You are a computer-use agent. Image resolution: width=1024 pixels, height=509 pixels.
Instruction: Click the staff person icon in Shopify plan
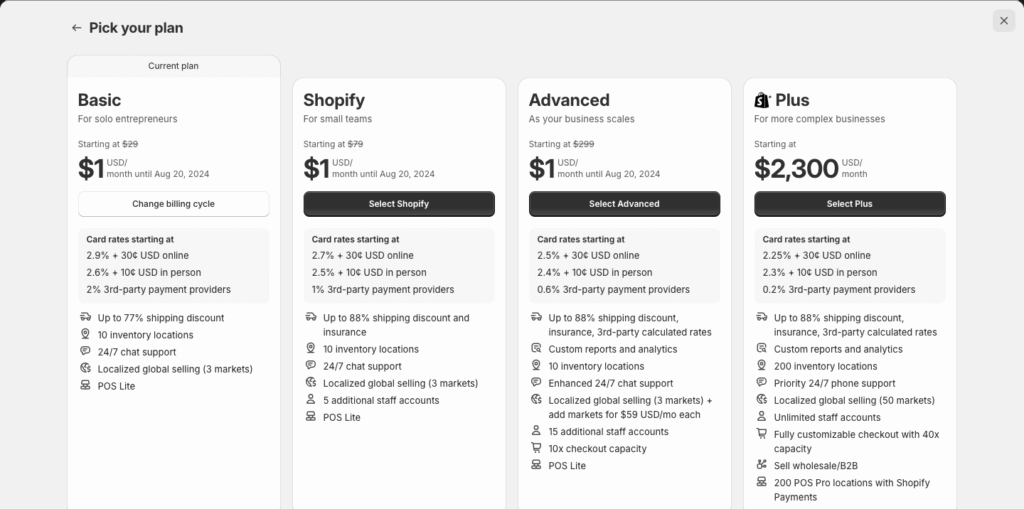pyautogui.click(x=311, y=400)
